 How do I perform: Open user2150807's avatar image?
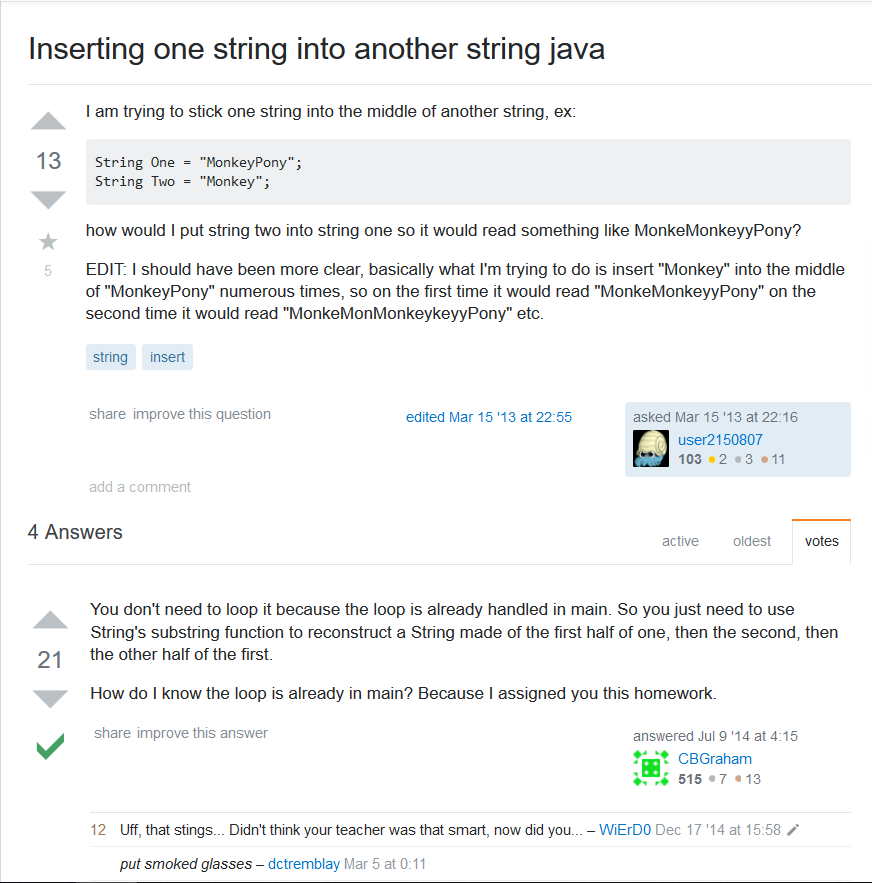click(x=651, y=449)
